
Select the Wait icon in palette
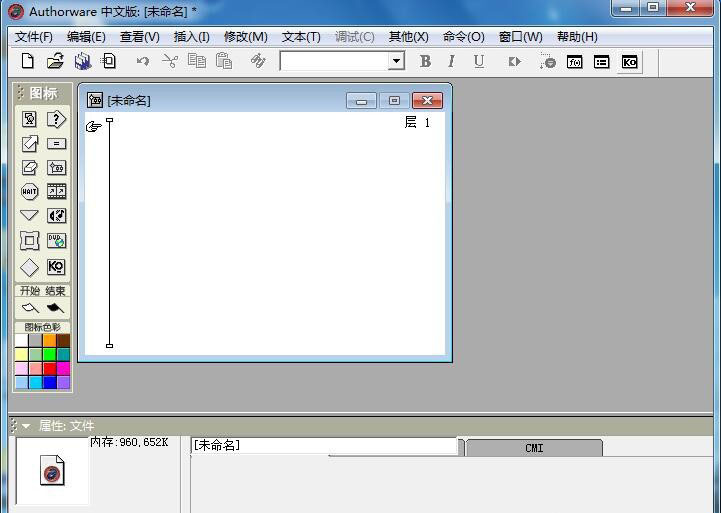pos(29,191)
